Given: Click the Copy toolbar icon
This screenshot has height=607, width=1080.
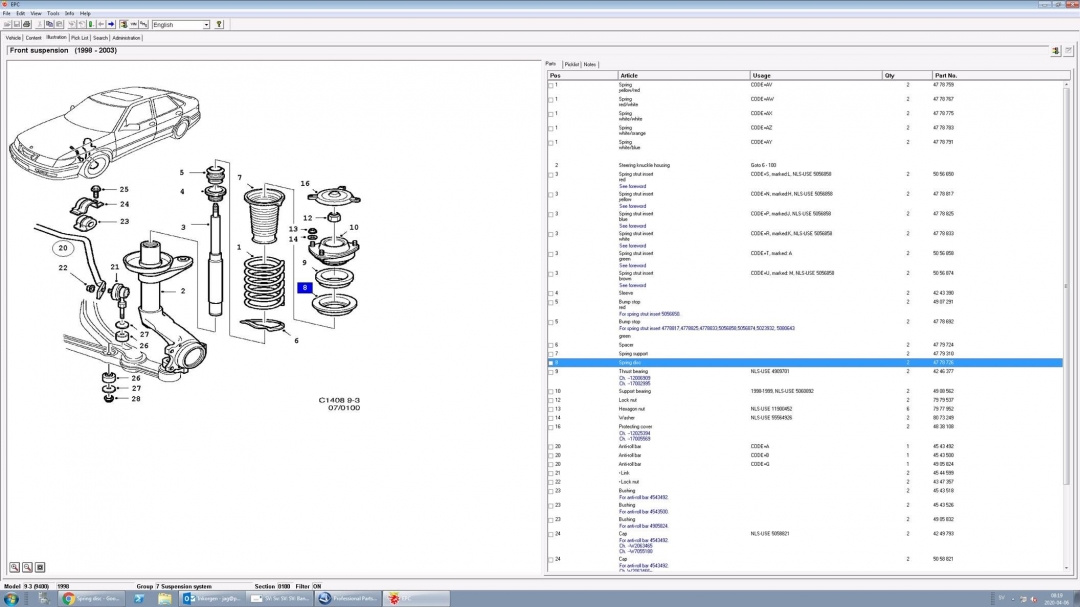Looking at the screenshot, I should (50, 24).
